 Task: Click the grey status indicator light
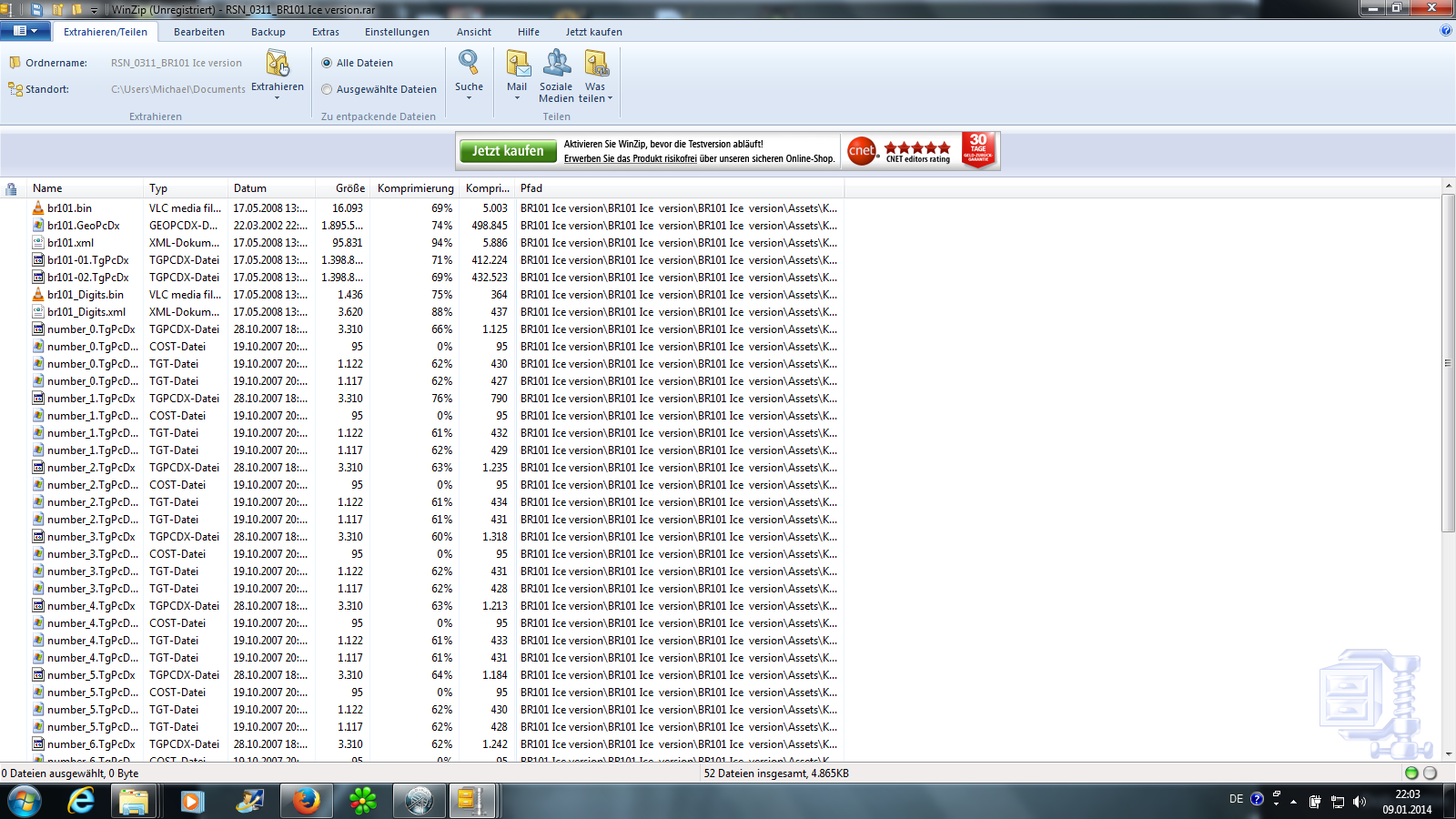pos(1430,773)
